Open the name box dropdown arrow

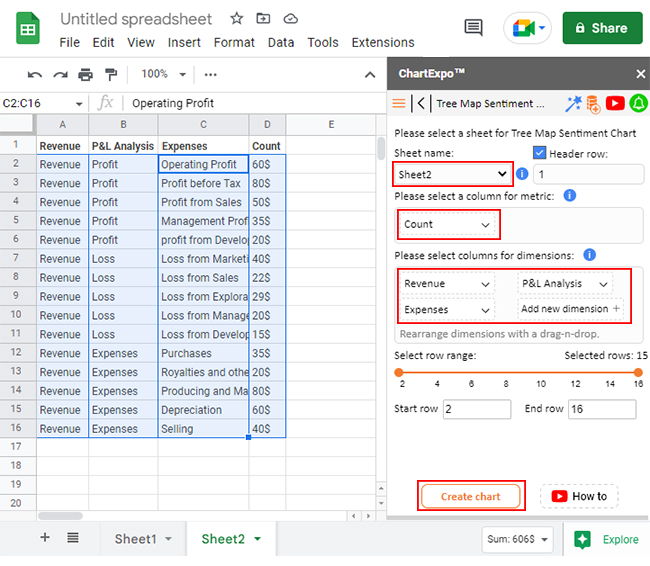[79, 104]
